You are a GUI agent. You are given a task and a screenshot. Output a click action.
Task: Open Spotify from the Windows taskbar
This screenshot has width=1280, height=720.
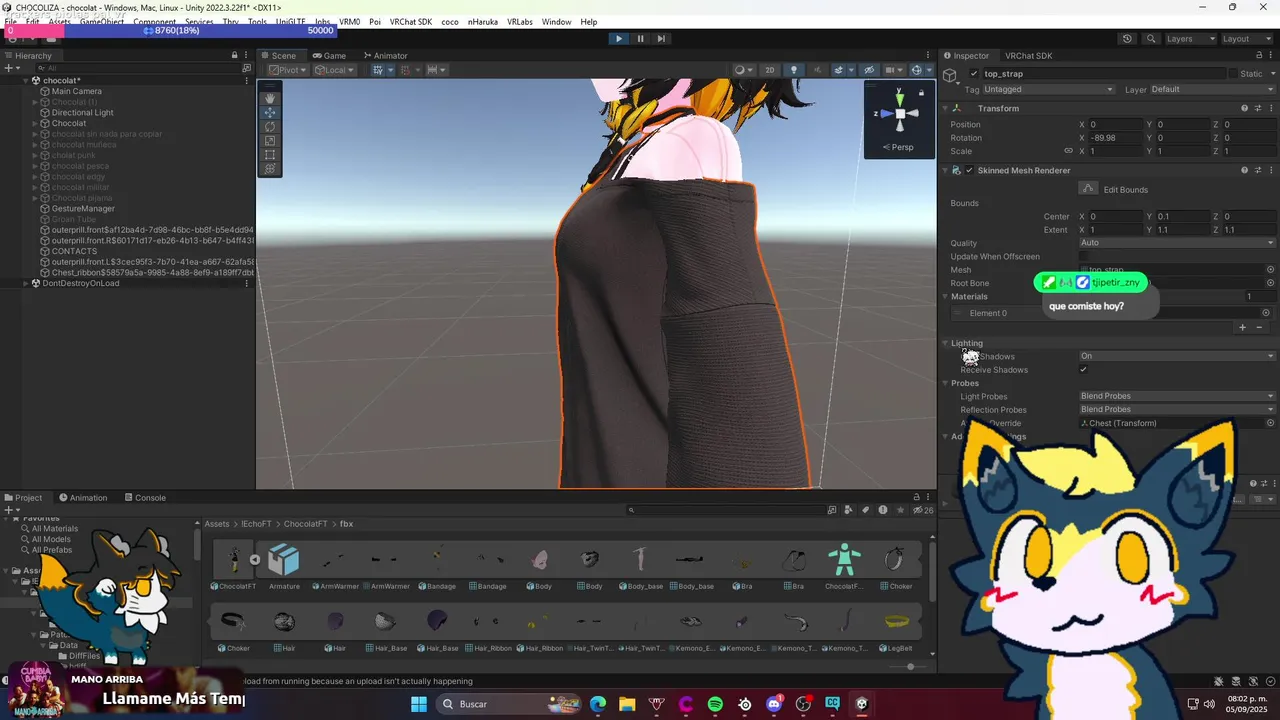click(x=715, y=704)
